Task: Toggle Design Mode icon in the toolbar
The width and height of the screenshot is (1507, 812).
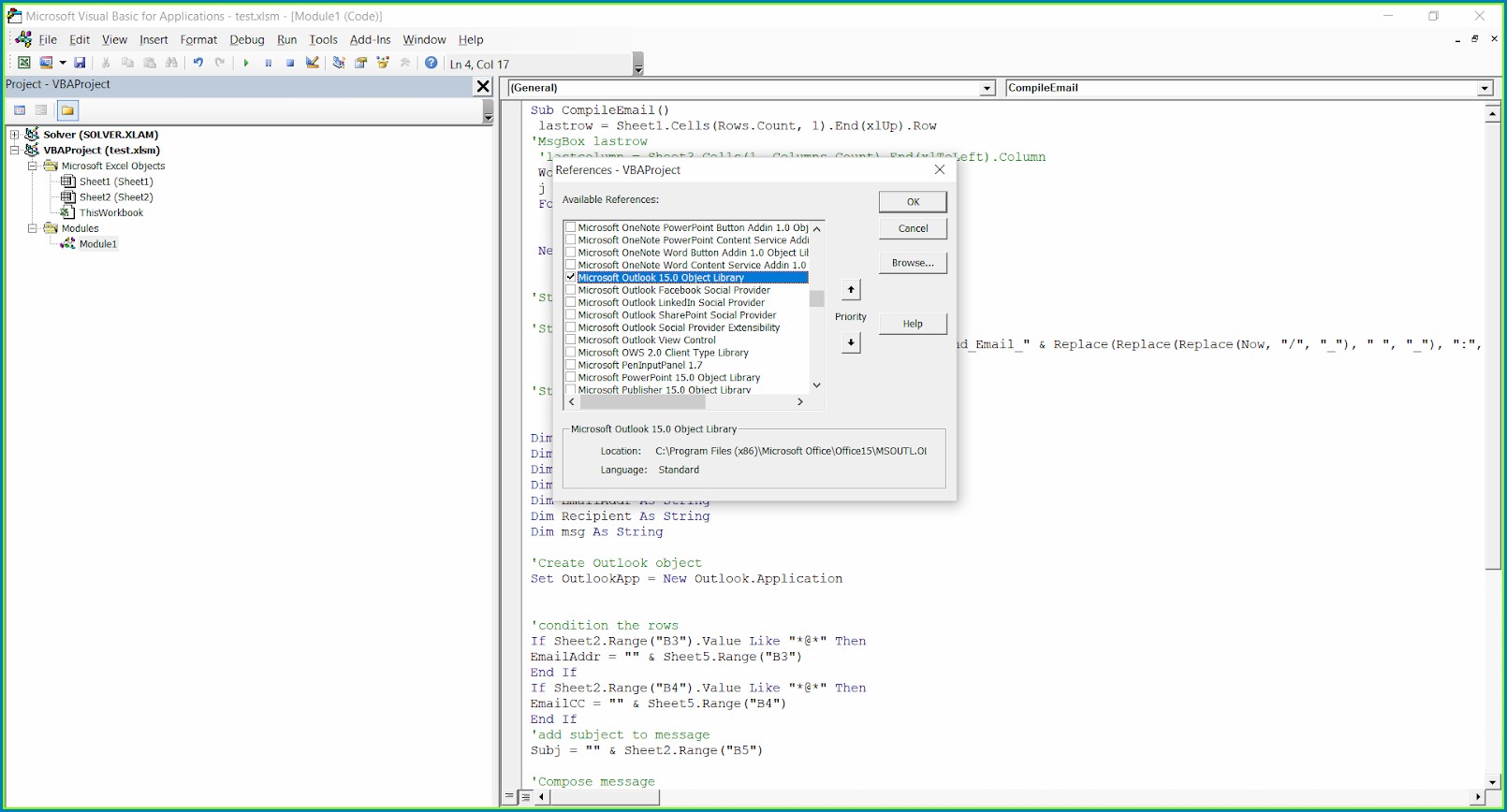Action: [x=313, y=63]
